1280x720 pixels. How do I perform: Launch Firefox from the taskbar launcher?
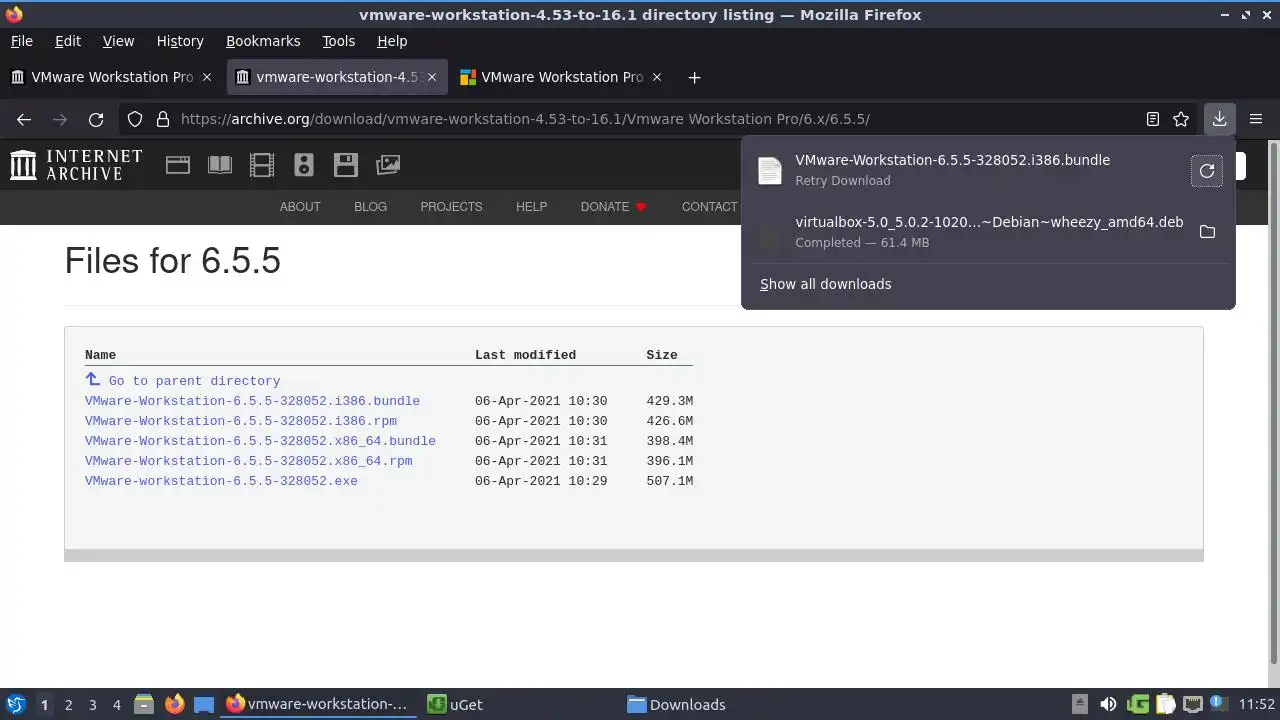pyautogui.click(x=174, y=704)
